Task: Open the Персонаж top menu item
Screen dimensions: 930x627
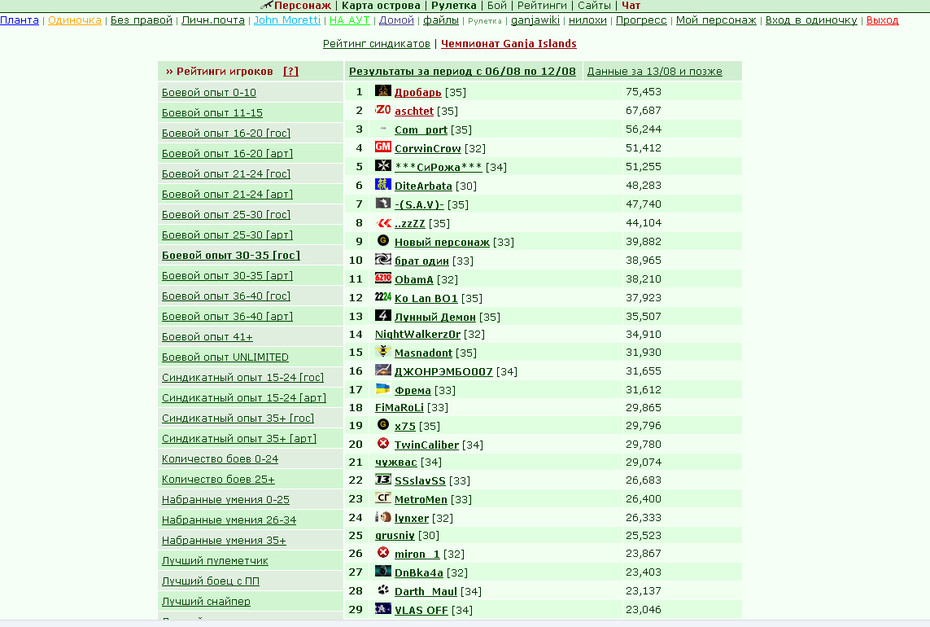Action: coord(302,5)
